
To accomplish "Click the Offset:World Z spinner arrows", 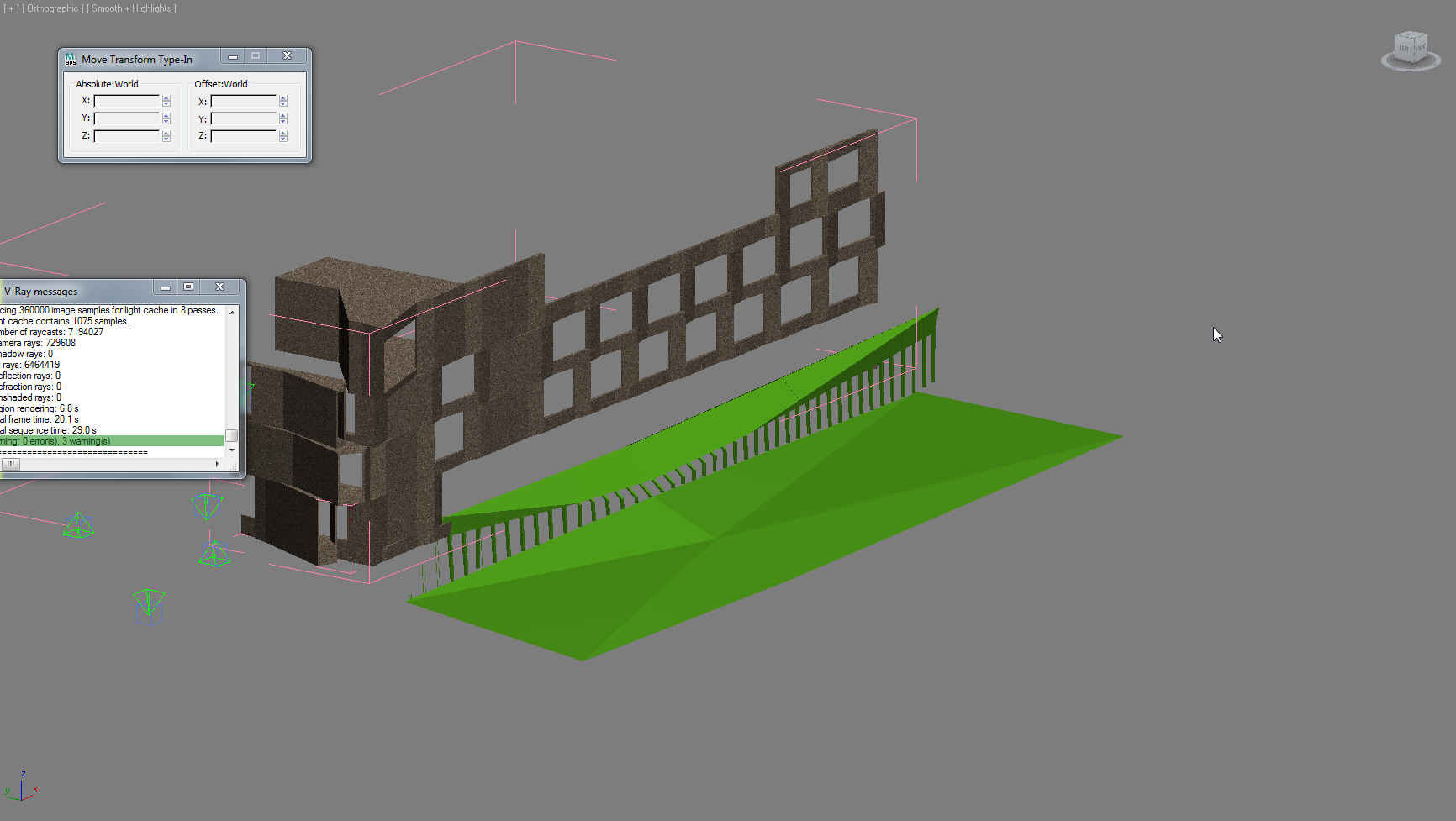I will (x=283, y=136).
